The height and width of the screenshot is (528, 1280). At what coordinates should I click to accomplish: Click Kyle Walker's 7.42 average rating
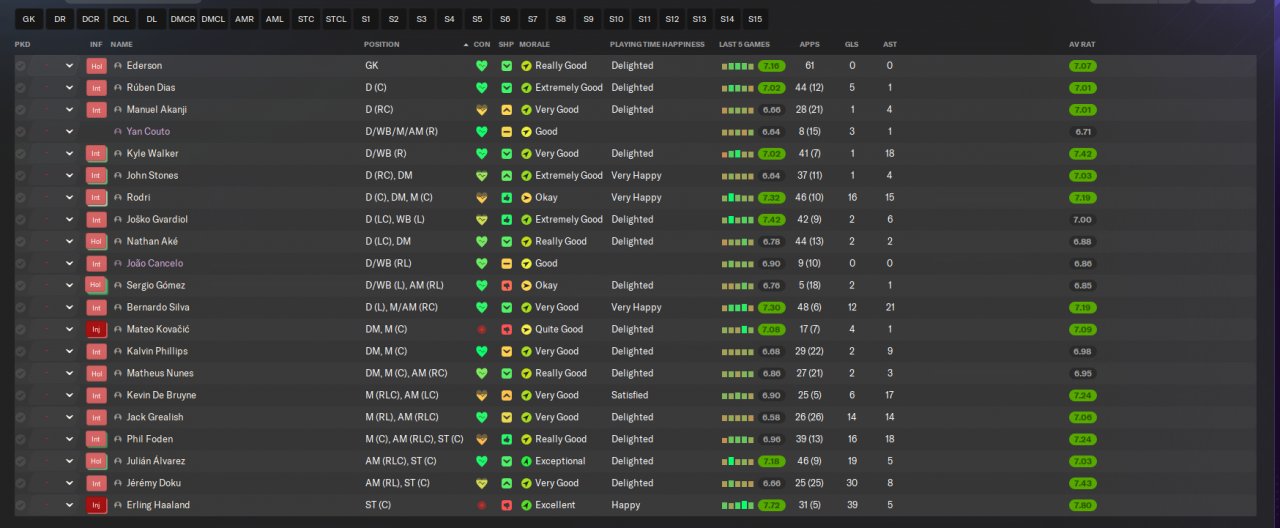coord(1082,154)
